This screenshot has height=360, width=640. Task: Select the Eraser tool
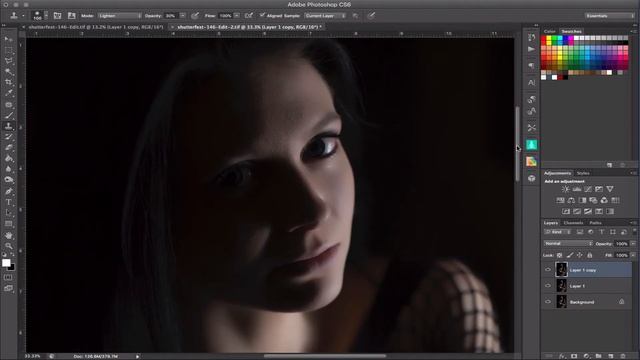[8, 148]
